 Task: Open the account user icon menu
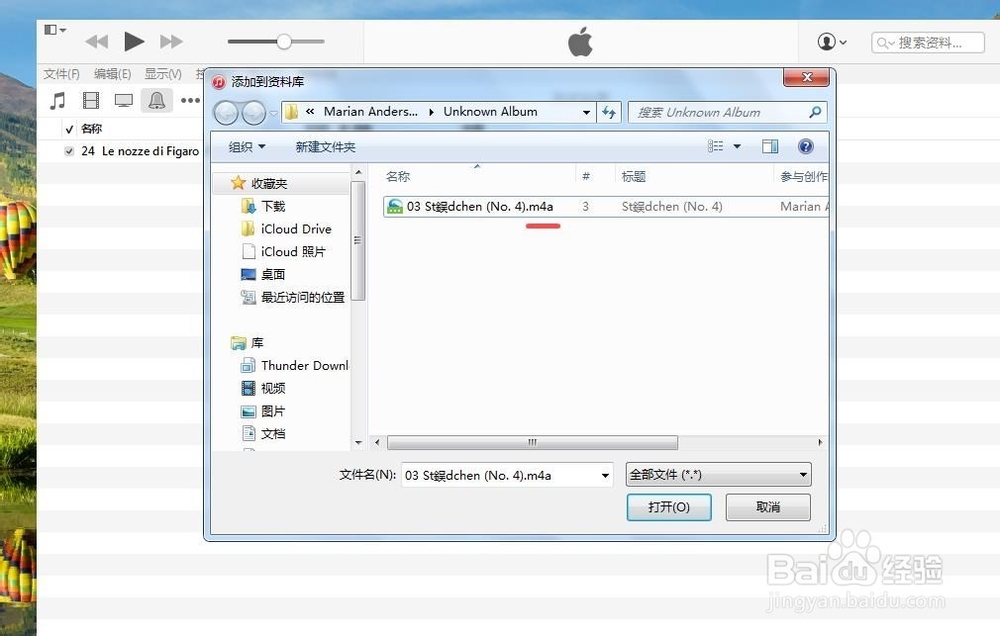(x=832, y=42)
